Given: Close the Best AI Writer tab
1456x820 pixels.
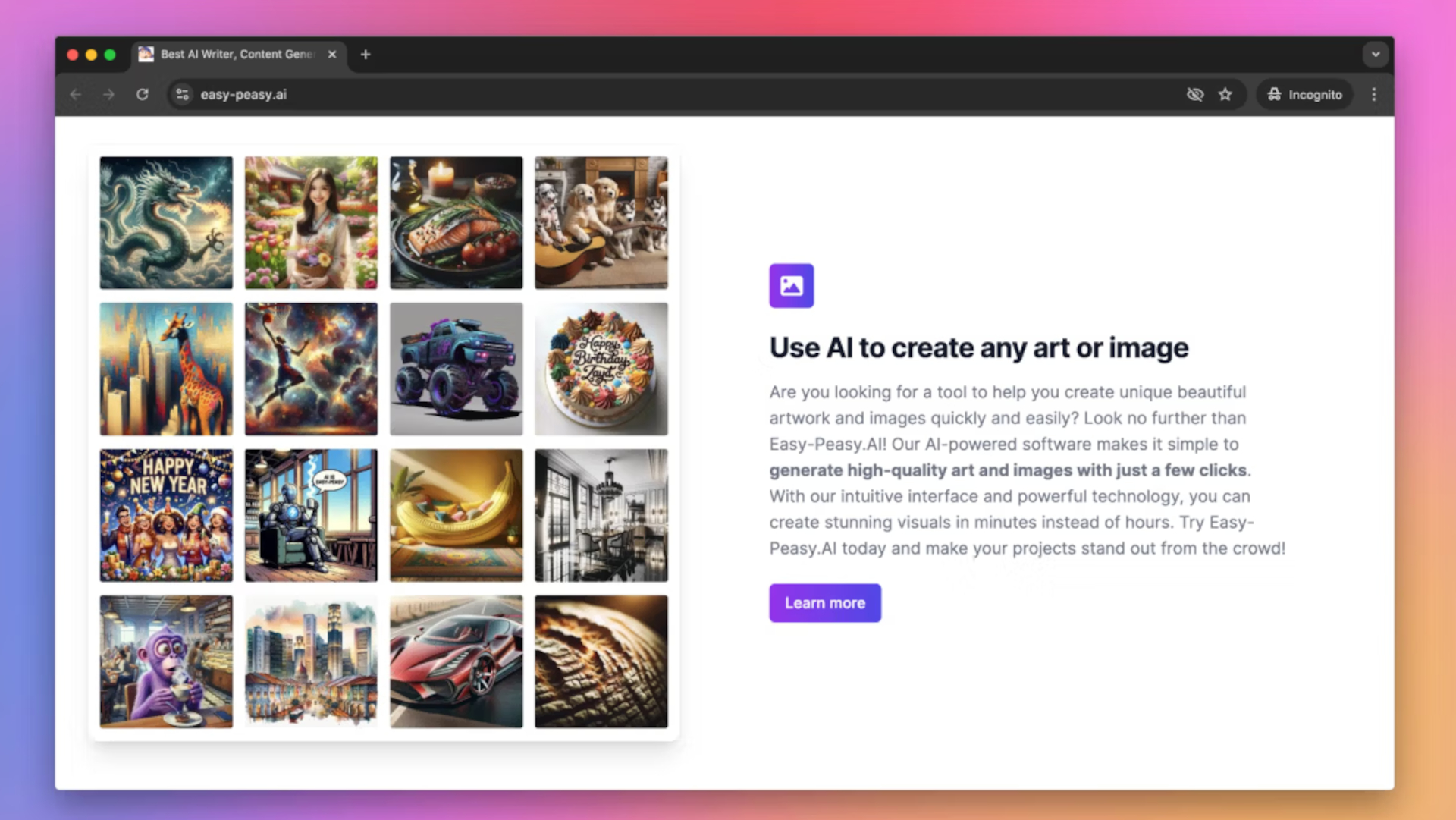Looking at the screenshot, I should [x=332, y=55].
